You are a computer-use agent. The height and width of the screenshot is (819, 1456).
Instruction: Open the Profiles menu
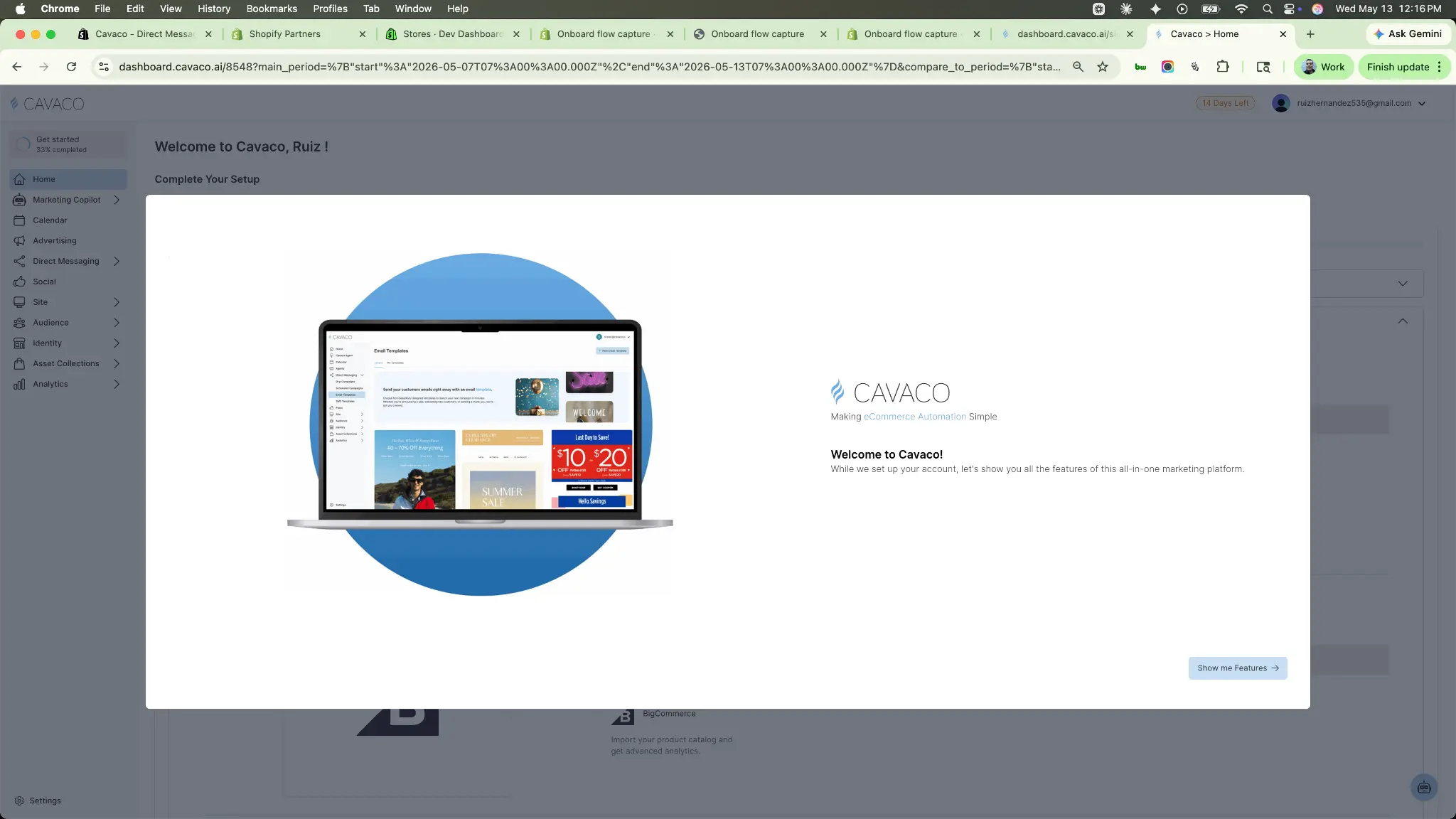click(330, 9)
